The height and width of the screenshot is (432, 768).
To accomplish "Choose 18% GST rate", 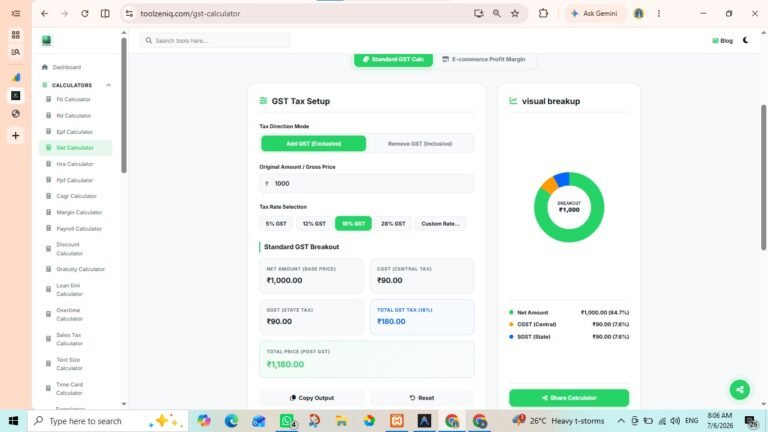I will coord(353,223).
